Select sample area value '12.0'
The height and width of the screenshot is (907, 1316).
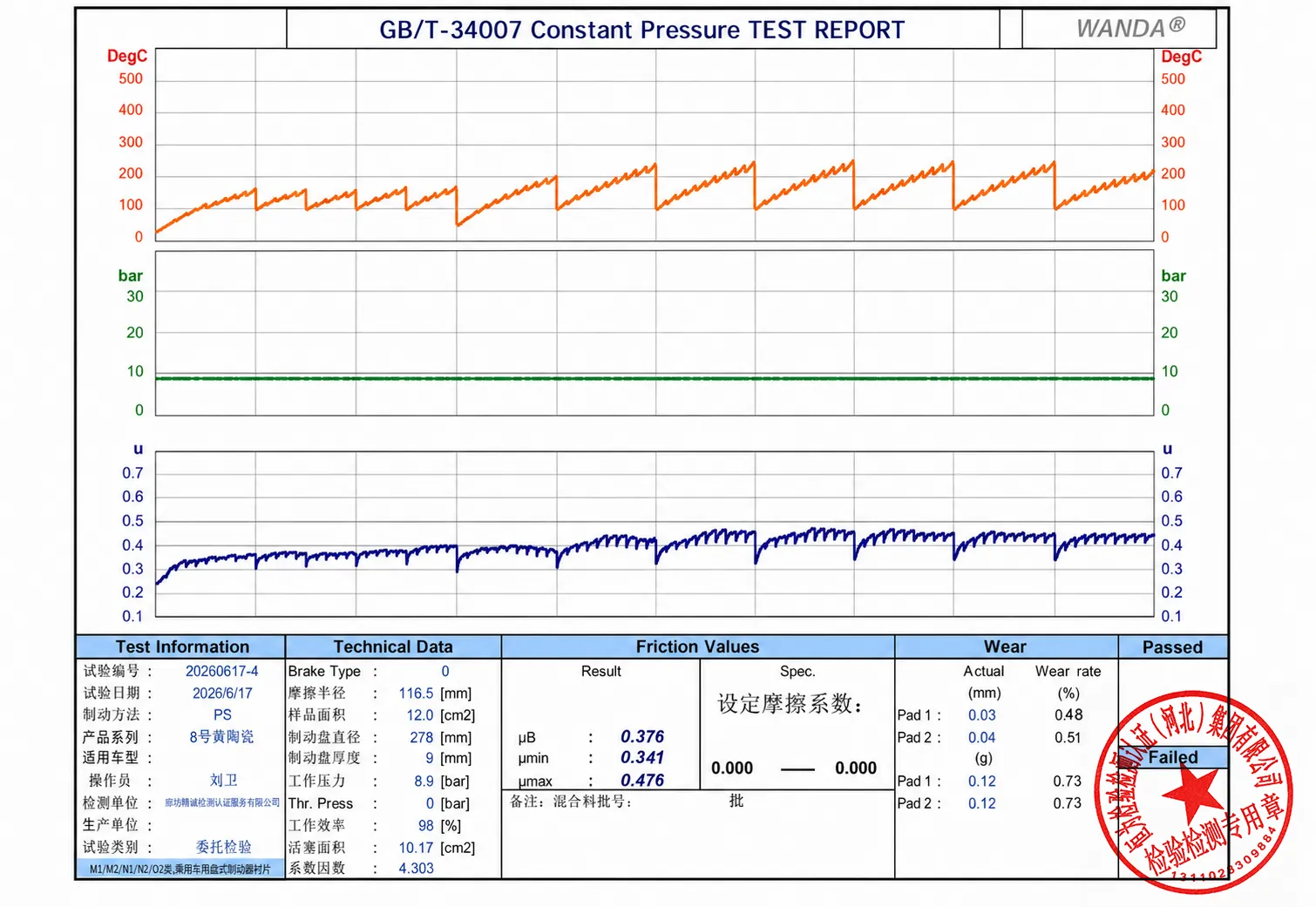[x=419, y=714]
